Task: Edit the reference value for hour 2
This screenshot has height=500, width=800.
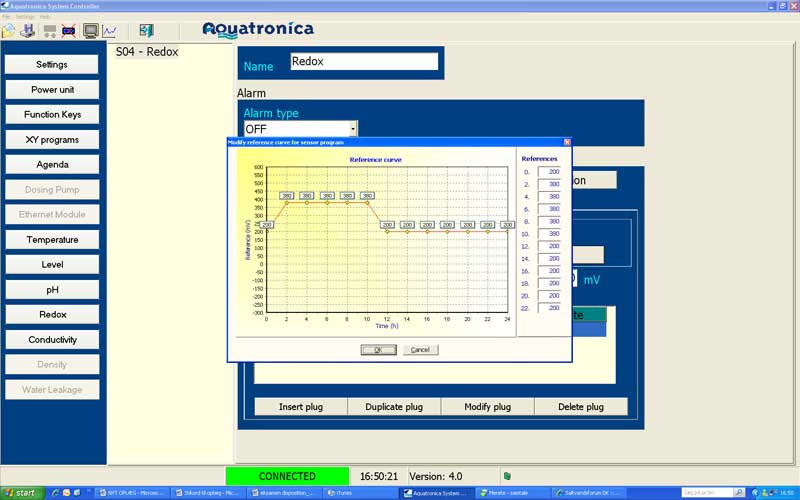Action: (549, 184)
